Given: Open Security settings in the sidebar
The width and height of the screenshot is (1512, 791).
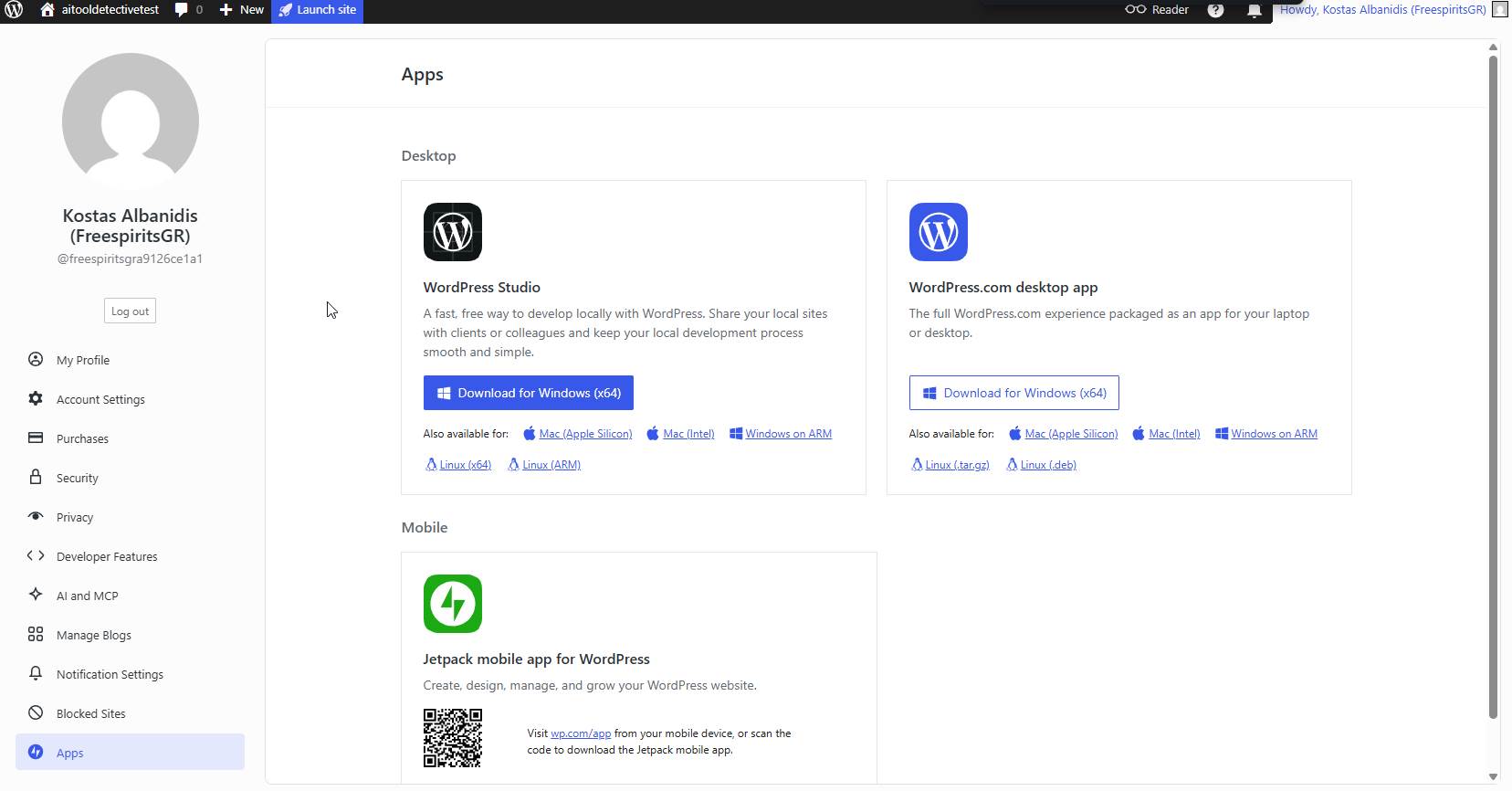Looking at the screenshot, I should coord(130,478).
